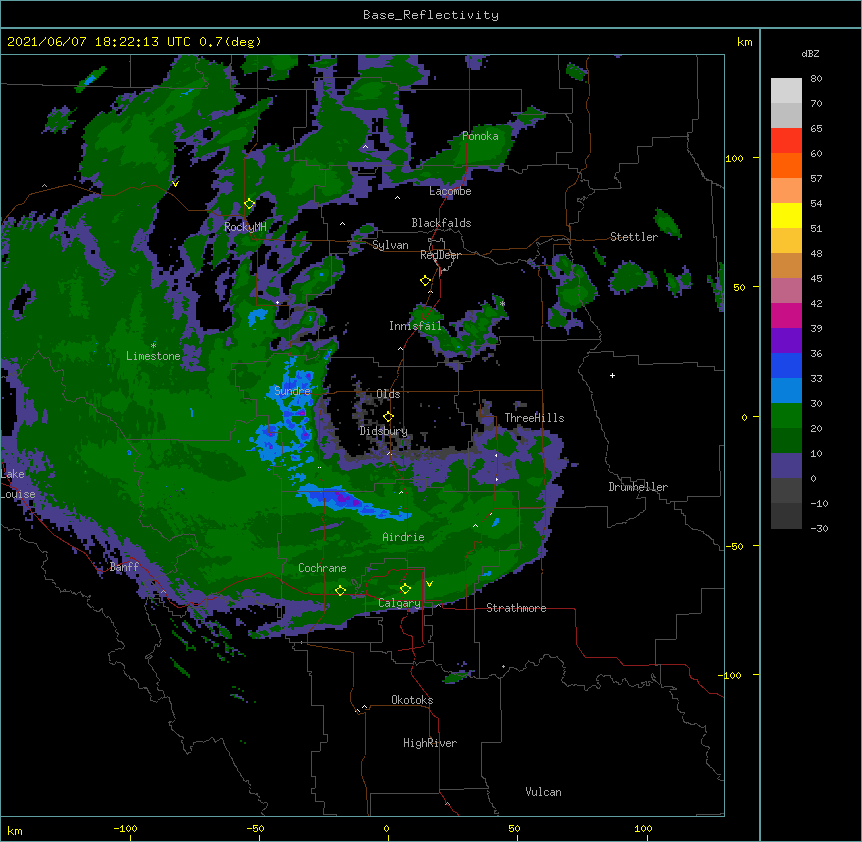Click the white asterisk above Limestone
The height and width of the screenshot is (842, 862).
[x=153, y=345]
